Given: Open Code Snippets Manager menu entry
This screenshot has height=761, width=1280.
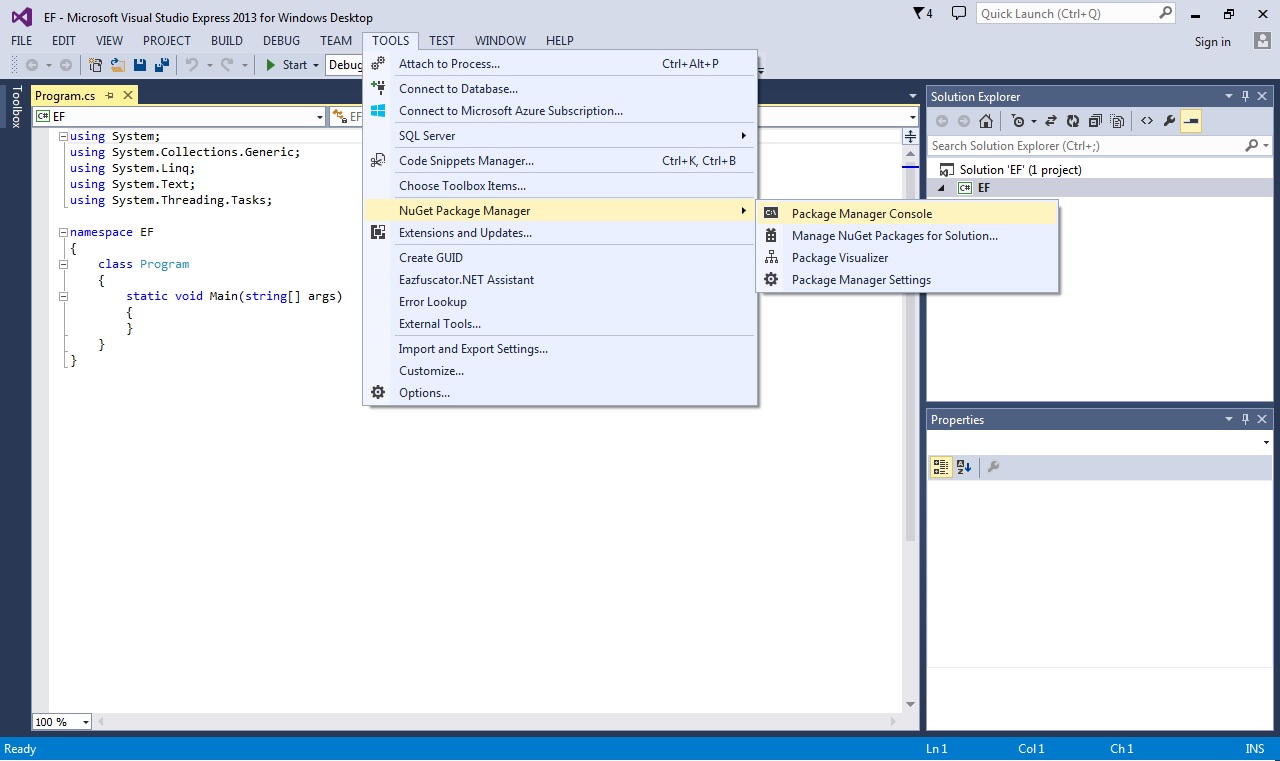Looking at the screenshot, I should click(560, 161).
